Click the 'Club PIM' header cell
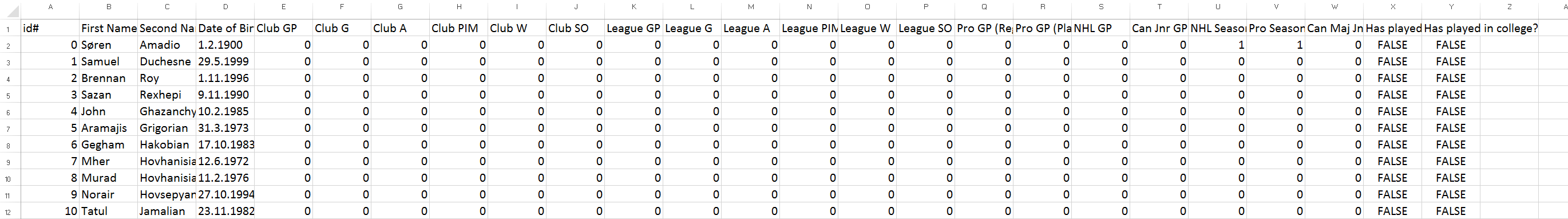 [x=459, y=28]
